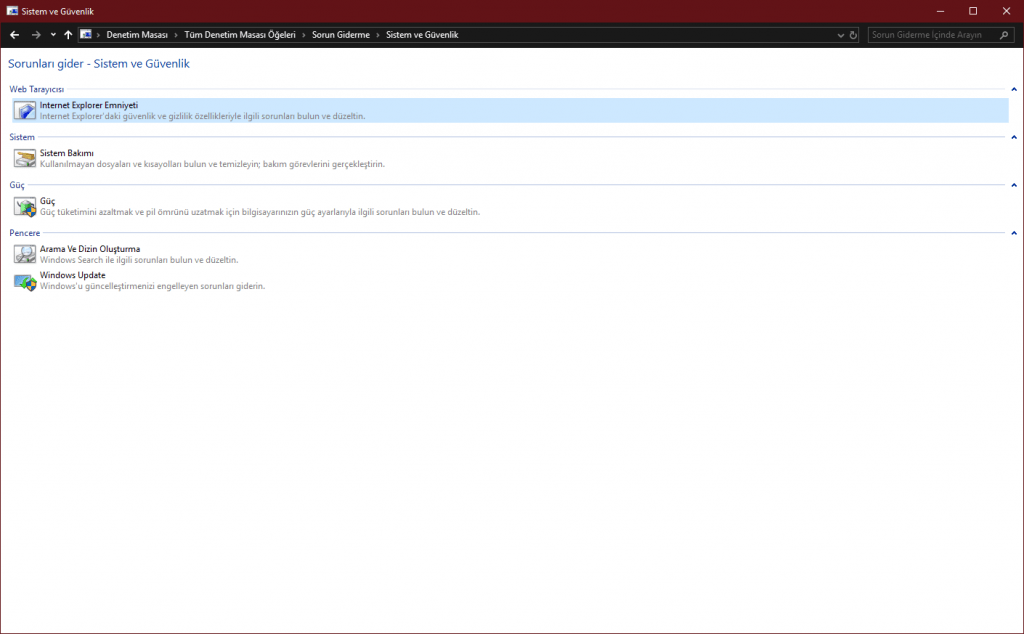Click 'Sorunları gider - Sistem ve Güvenlik' heading
Screen dimensions: 1024x634
pos(99,63)
